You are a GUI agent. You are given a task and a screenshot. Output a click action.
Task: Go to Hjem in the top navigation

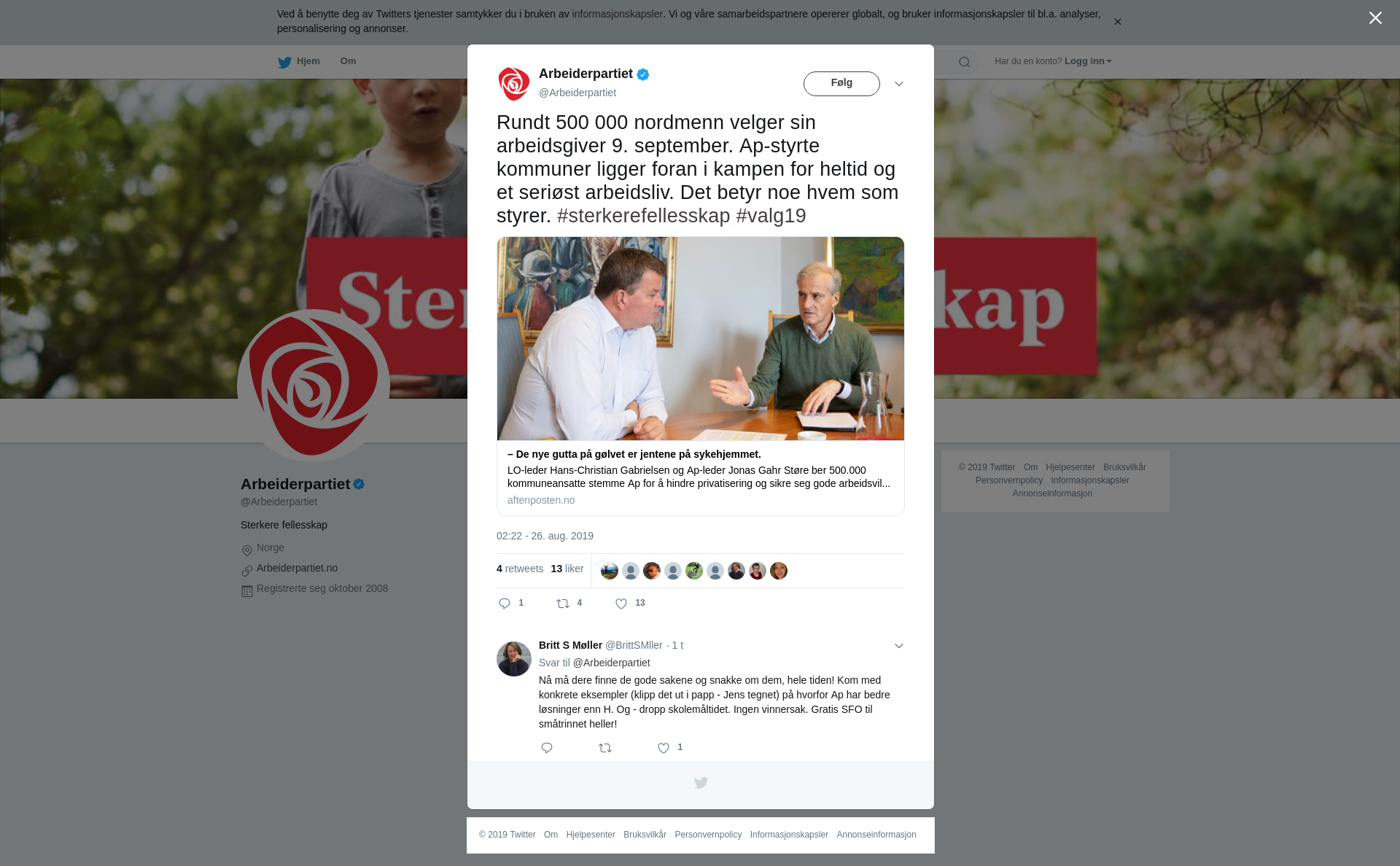299,61
